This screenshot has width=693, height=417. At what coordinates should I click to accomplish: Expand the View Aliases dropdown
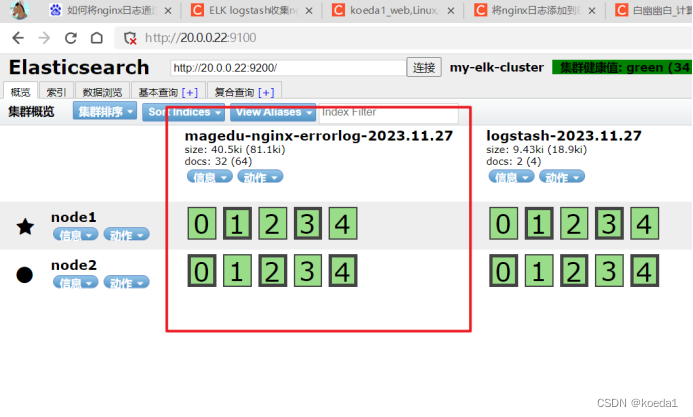pyautogui.click(x=273, y=112)
